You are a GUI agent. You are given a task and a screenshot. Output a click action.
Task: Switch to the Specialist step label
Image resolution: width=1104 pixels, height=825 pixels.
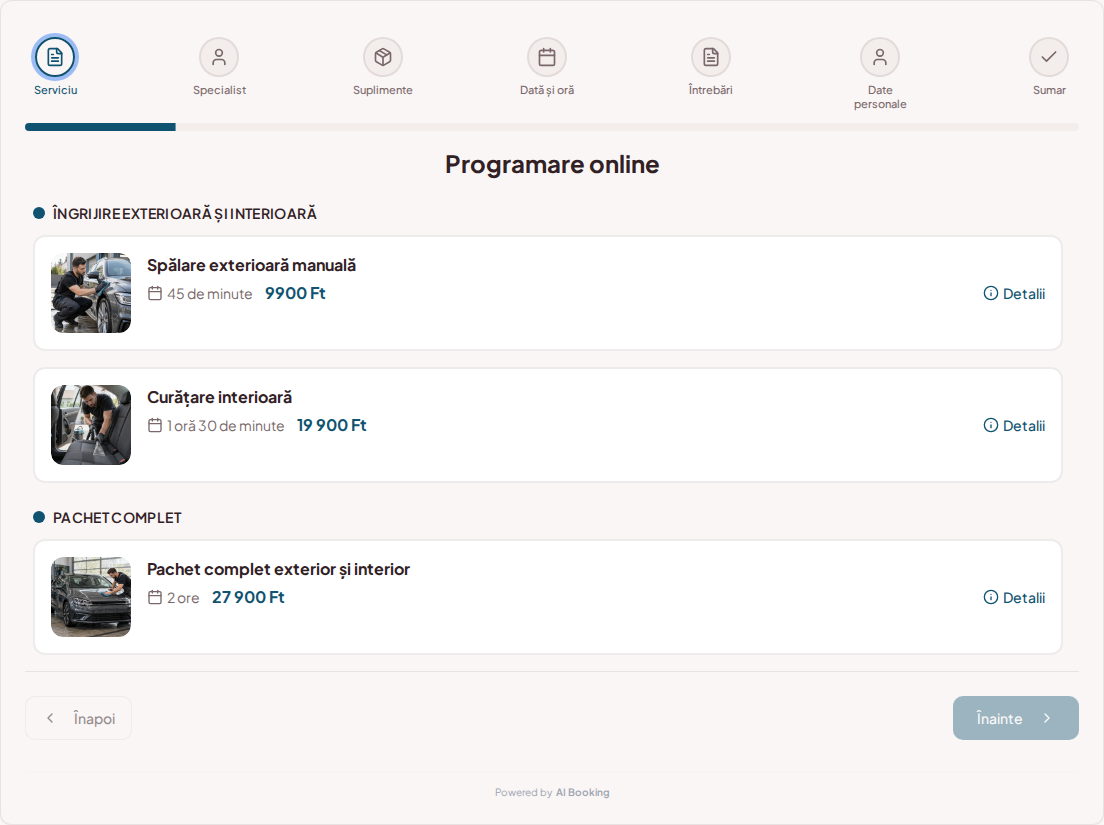(x=220, y=90)
